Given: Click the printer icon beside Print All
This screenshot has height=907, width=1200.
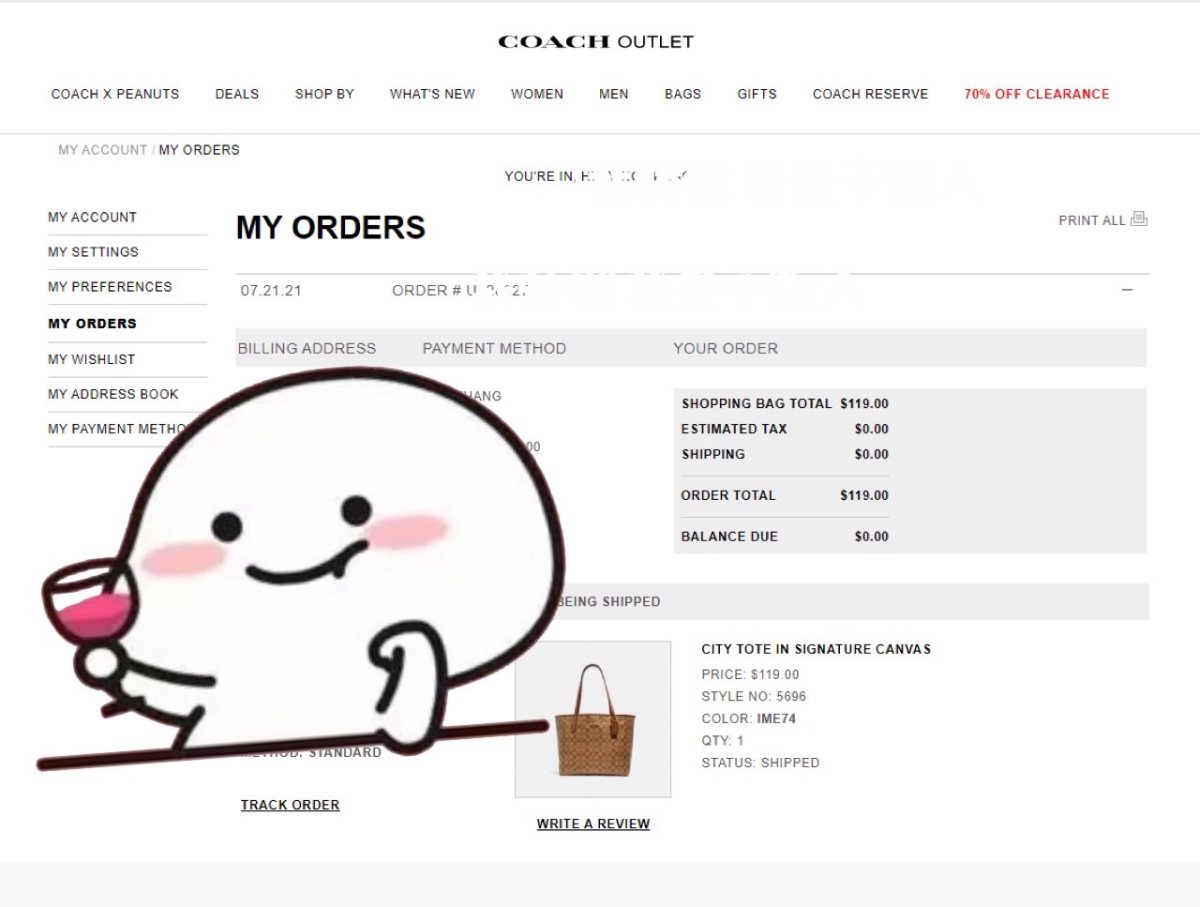Looking at the screenshot, I should [1139, 220].
